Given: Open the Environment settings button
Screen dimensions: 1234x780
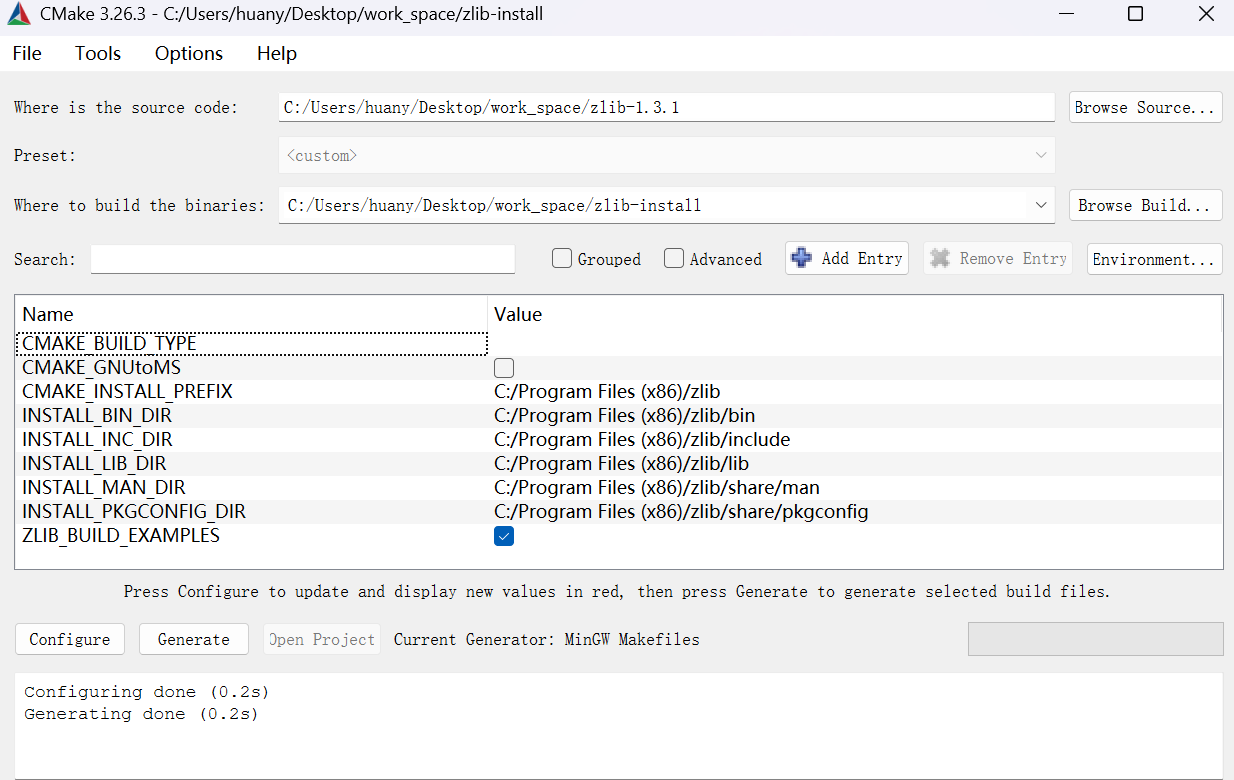Looking at the screenshot, I should (x=1155, y=259).
